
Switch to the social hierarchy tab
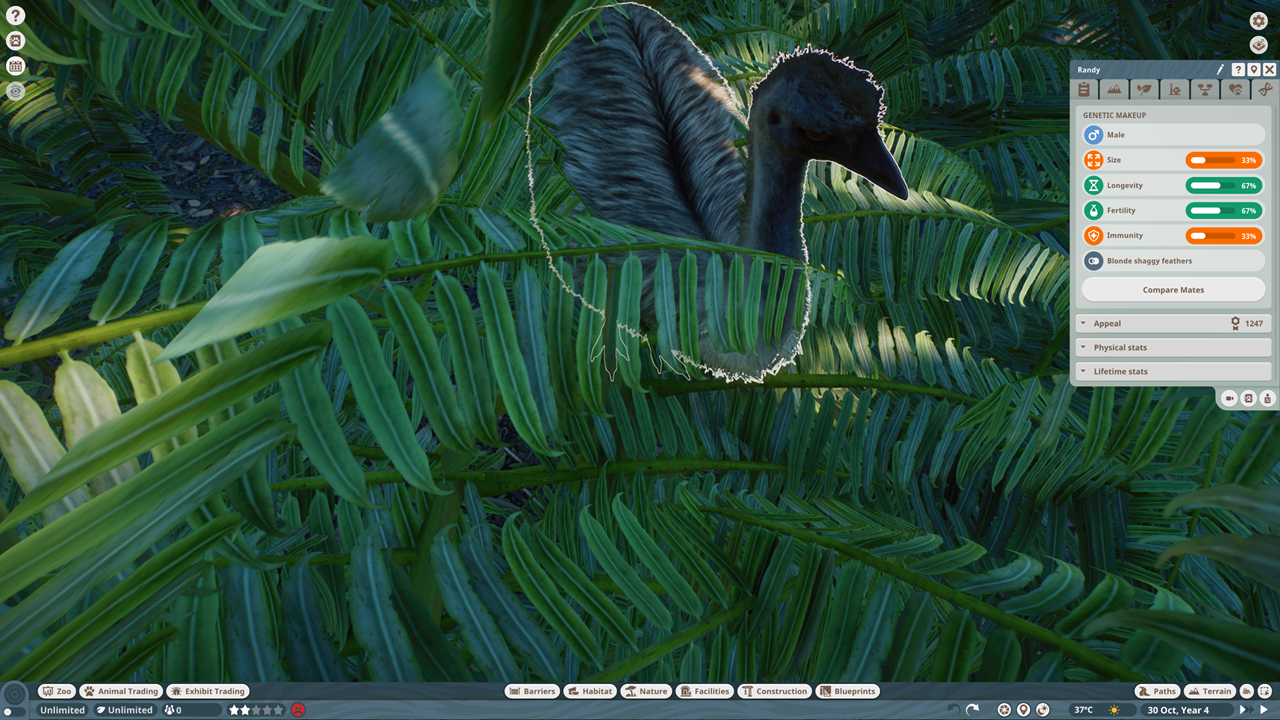click(x=1205, y=90)
